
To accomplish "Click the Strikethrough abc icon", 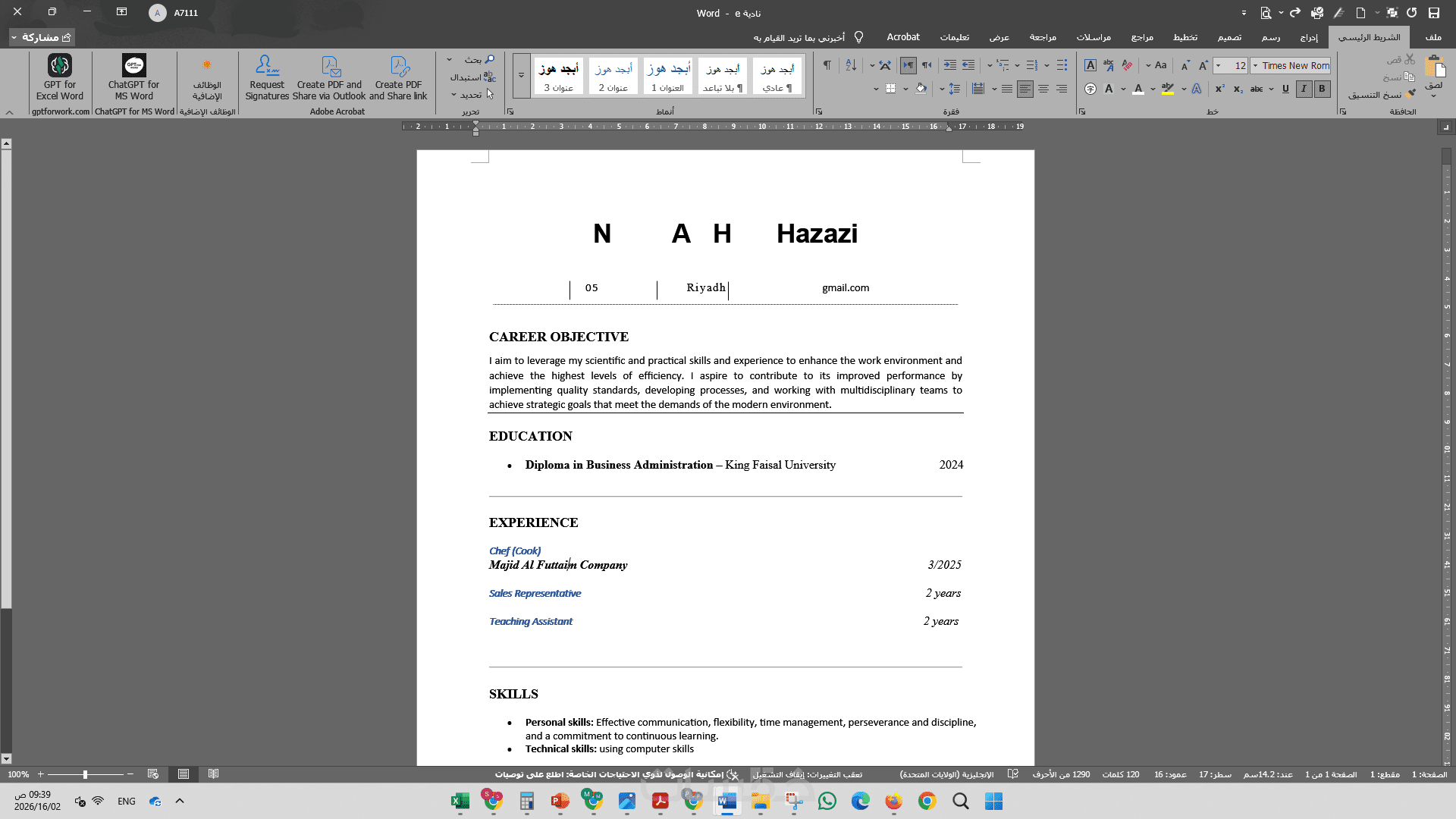I will tap(1257, 89).
